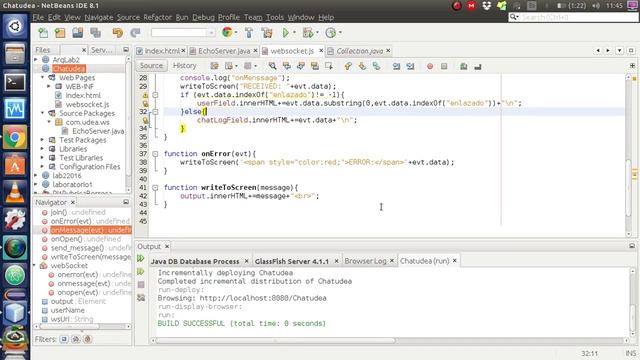Select userName in Navigator
The width and height of the screenshot is (640, 360).
pyautogui.click(x=67, y=310)
